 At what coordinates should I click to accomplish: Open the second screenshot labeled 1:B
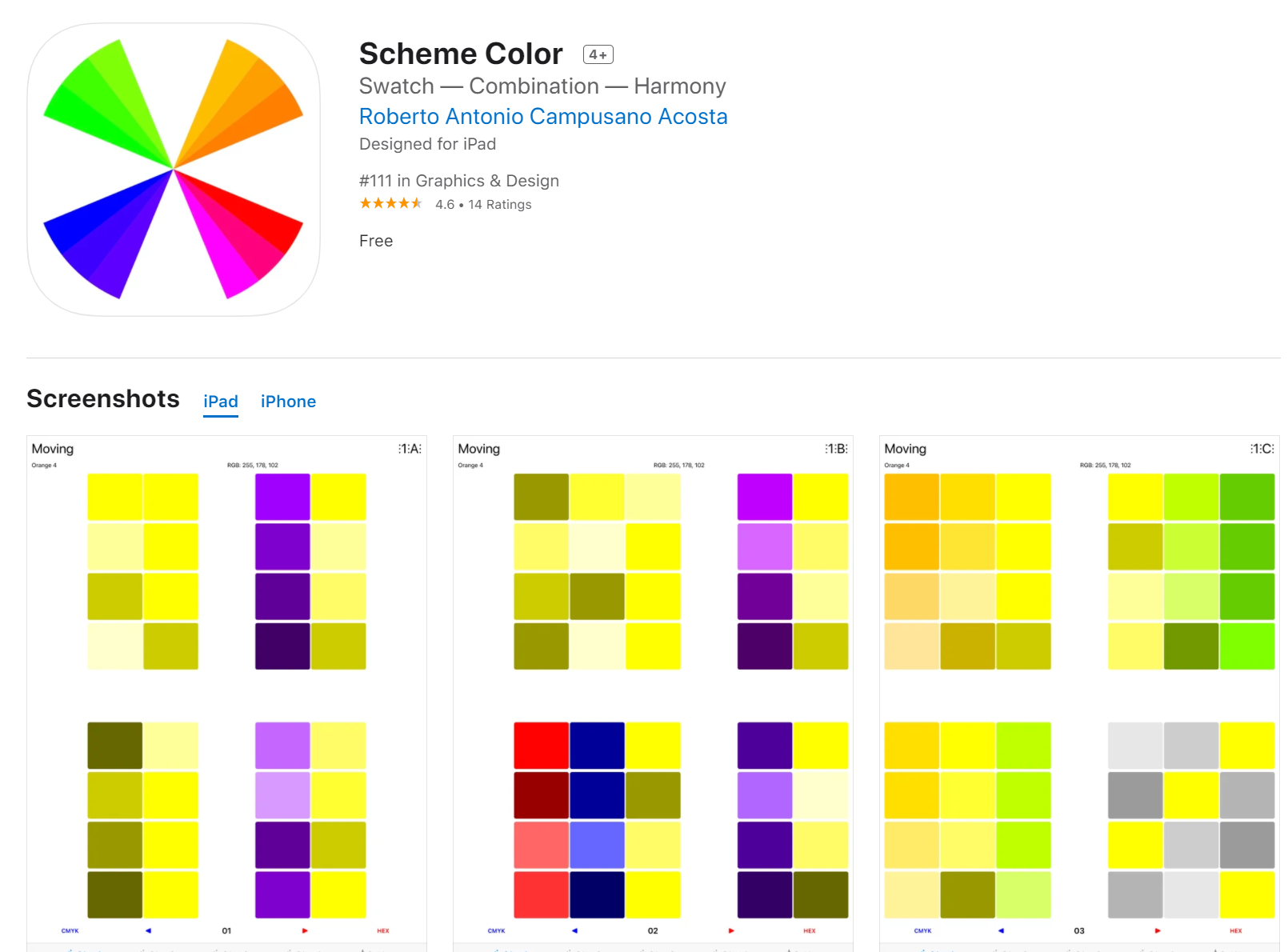point(653,693)
